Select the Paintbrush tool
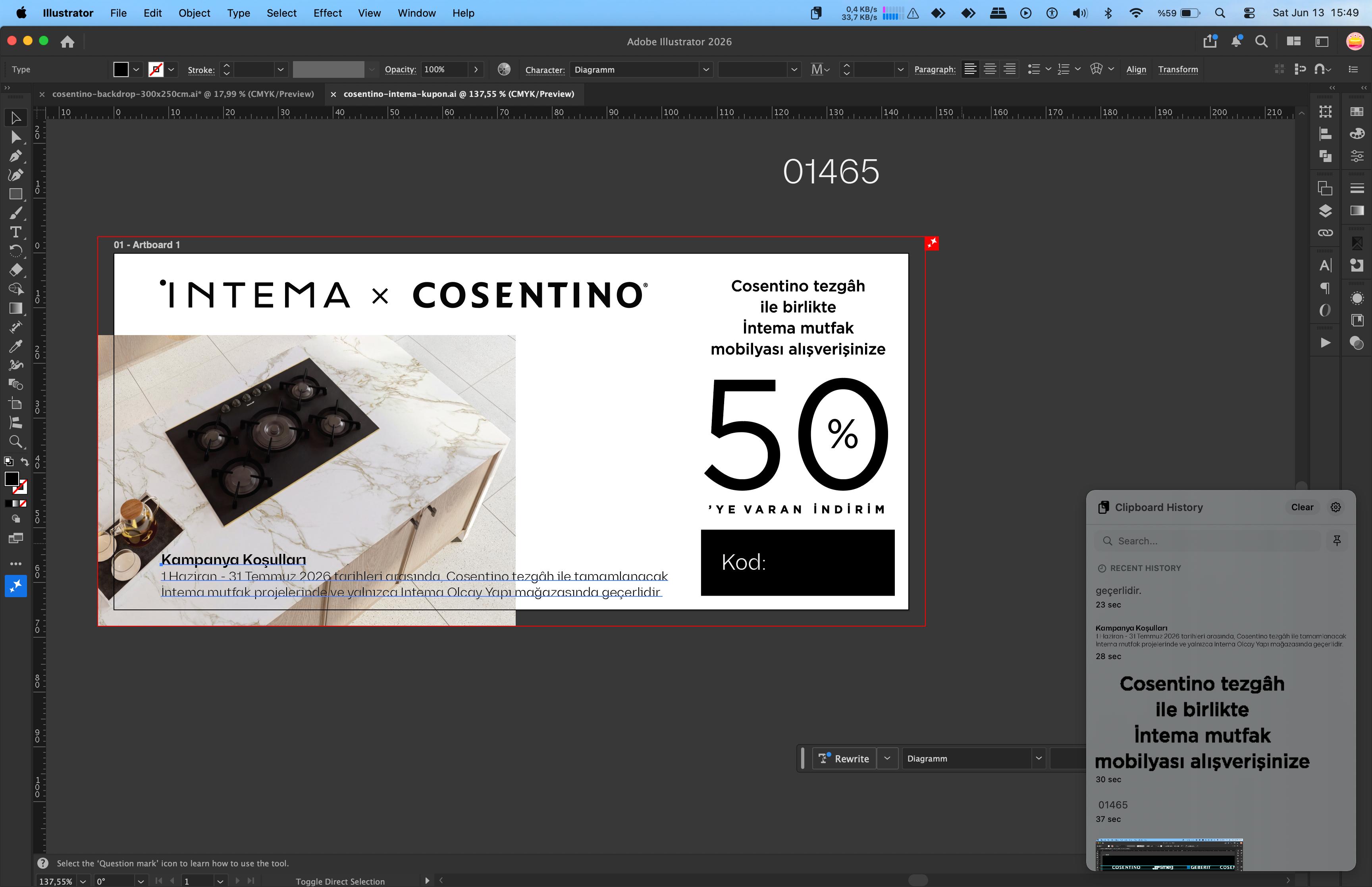1372x887 pixels. pyautogui.click(x=15, y=213)
